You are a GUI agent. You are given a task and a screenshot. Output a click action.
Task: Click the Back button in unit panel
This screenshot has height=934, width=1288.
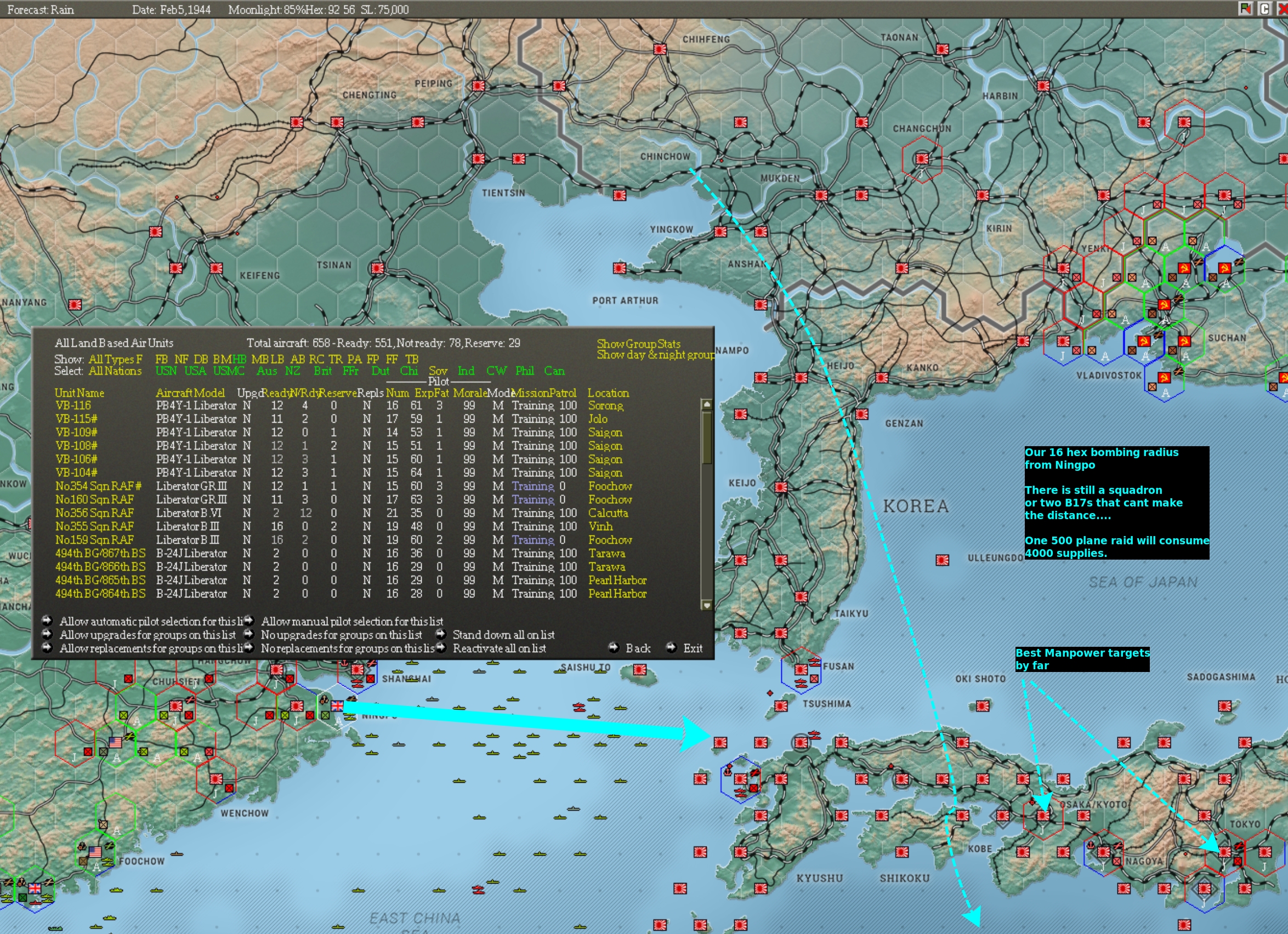pyautogui.click(x=638, y=648)
